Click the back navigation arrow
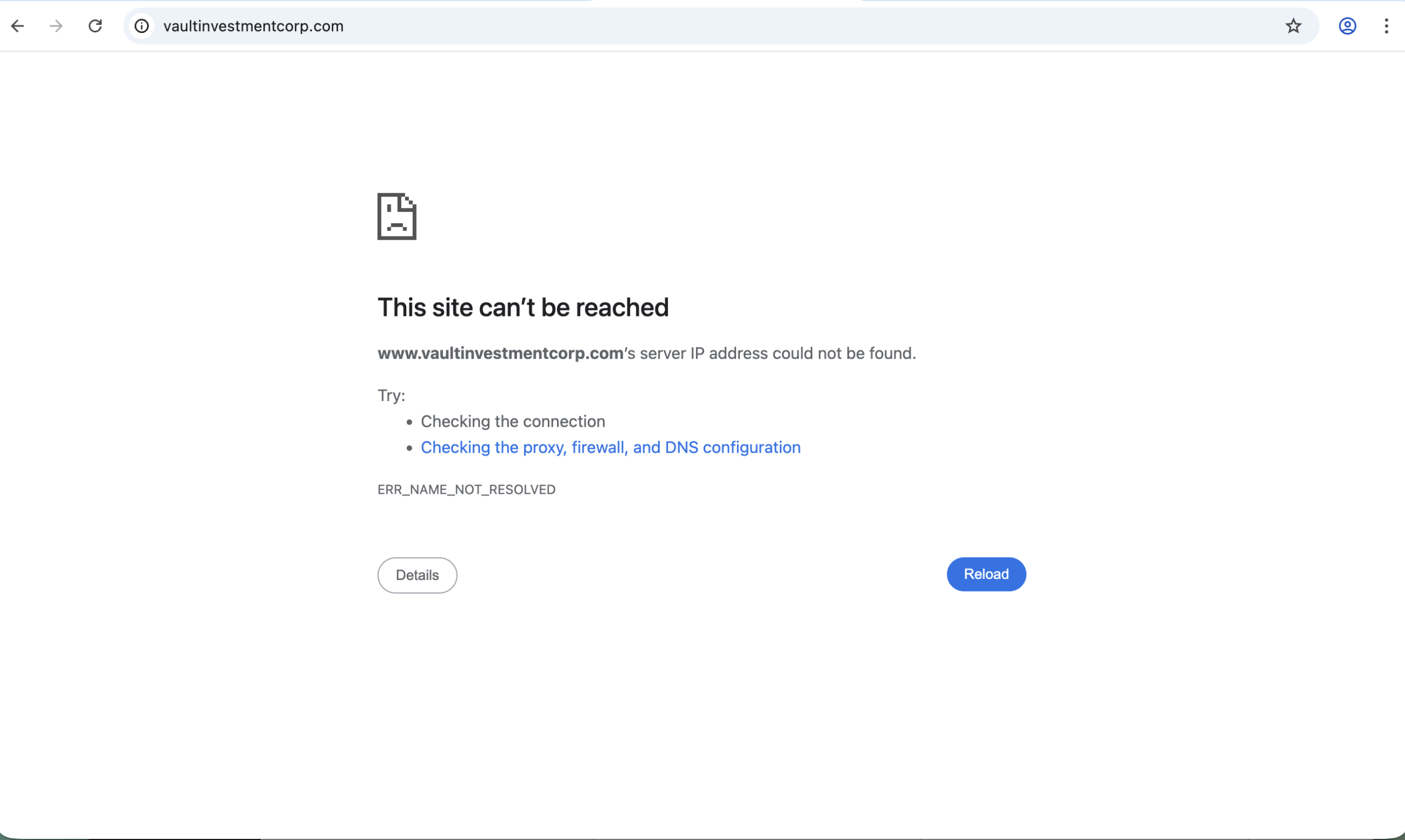 pyautogui.click(x=18, y=26)
